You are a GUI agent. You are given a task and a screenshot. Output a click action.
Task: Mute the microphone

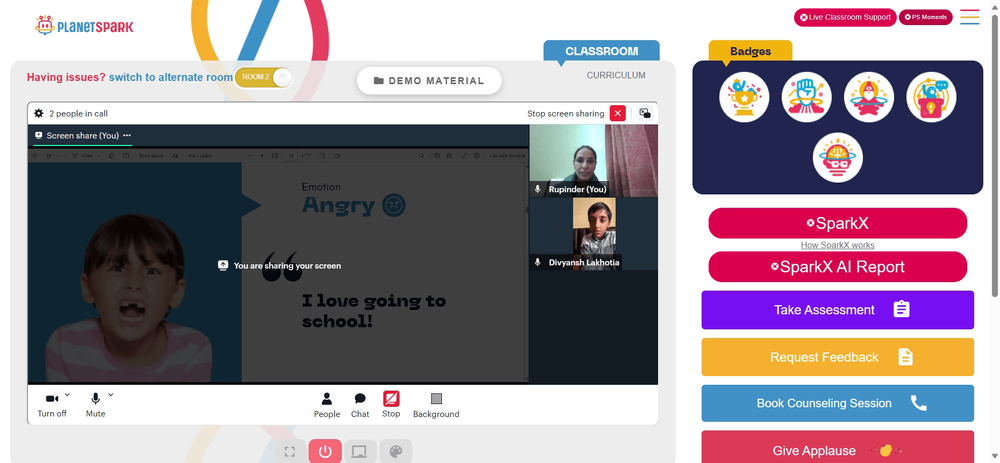[x=96, y=404]
